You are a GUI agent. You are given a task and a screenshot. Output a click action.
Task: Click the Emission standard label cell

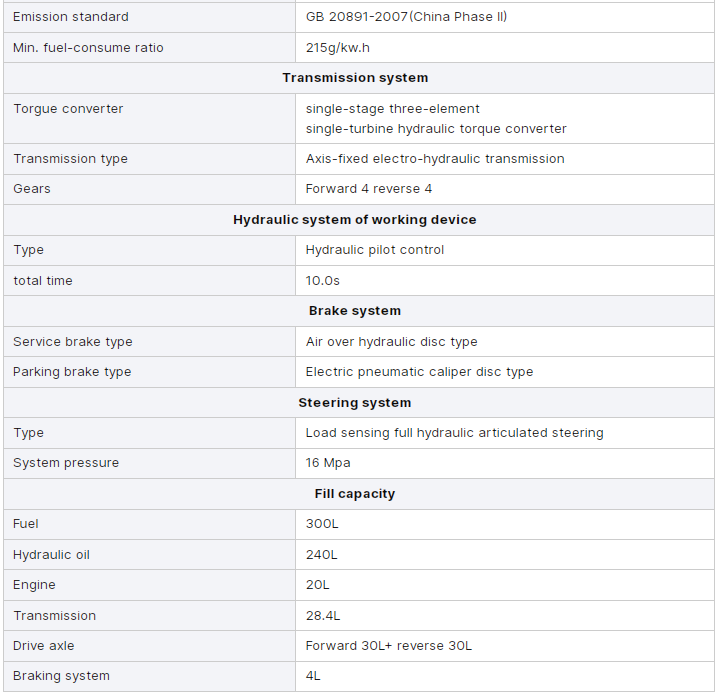(x=71, y=17)
